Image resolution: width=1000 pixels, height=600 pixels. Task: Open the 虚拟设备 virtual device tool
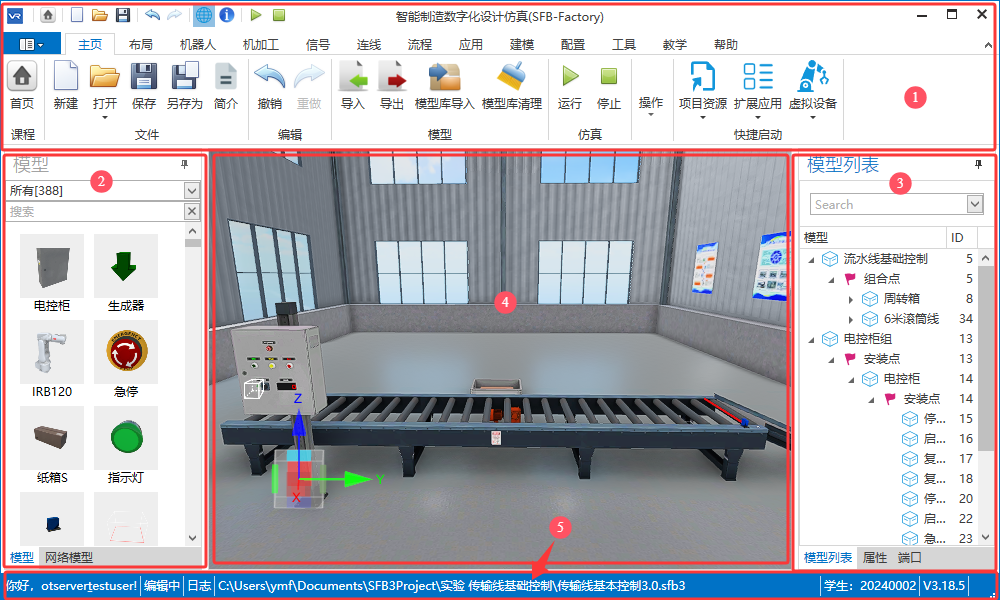(812, 78)
